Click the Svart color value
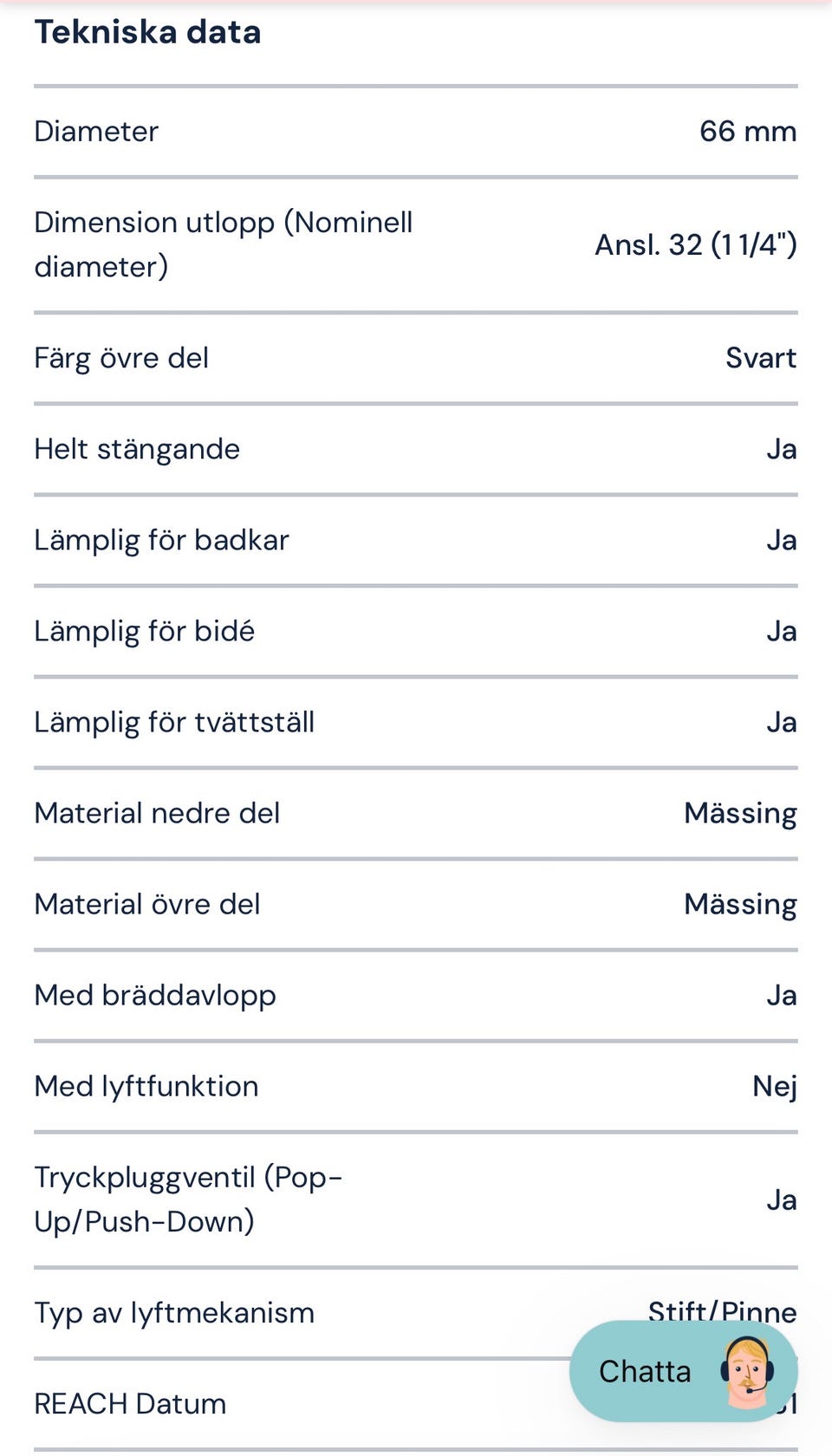The height and width of the screenshot is (1456, 832). (760, 358)
